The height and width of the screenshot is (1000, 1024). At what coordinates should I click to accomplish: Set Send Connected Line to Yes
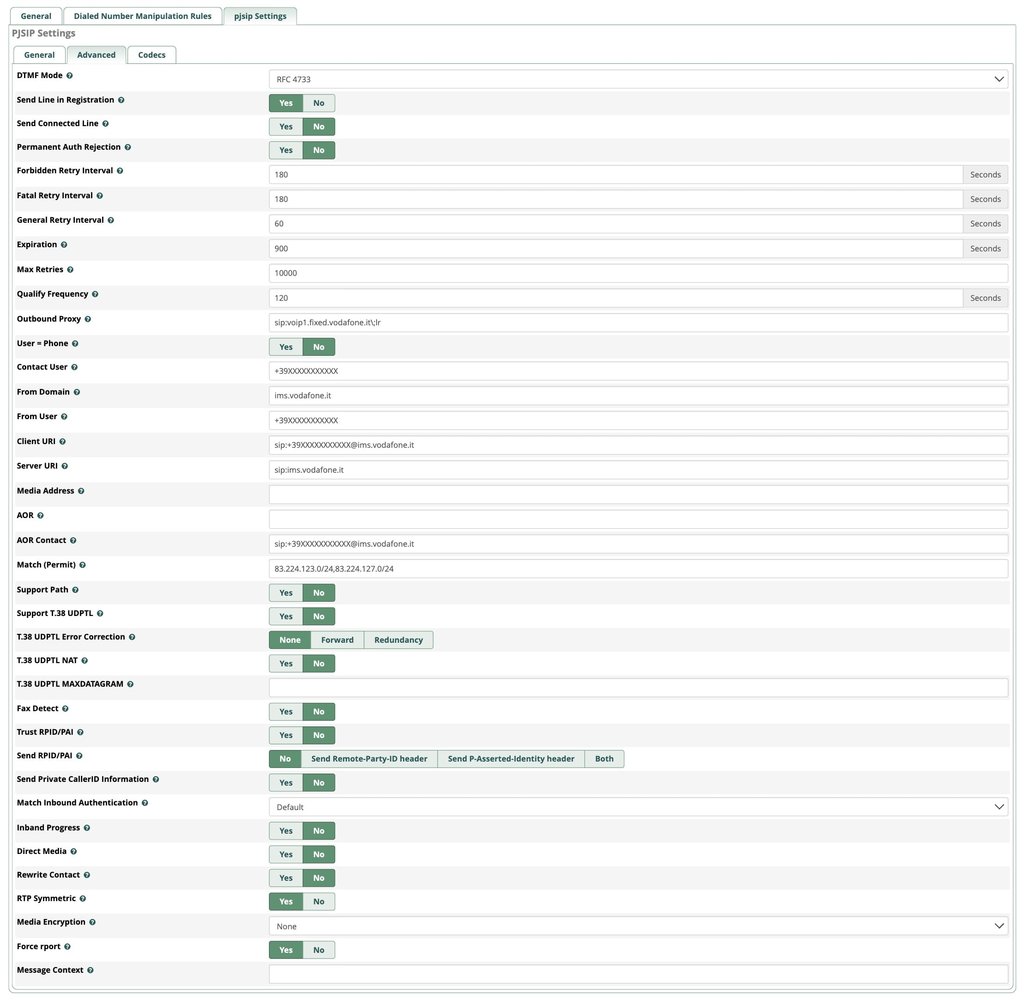[286, 127]
